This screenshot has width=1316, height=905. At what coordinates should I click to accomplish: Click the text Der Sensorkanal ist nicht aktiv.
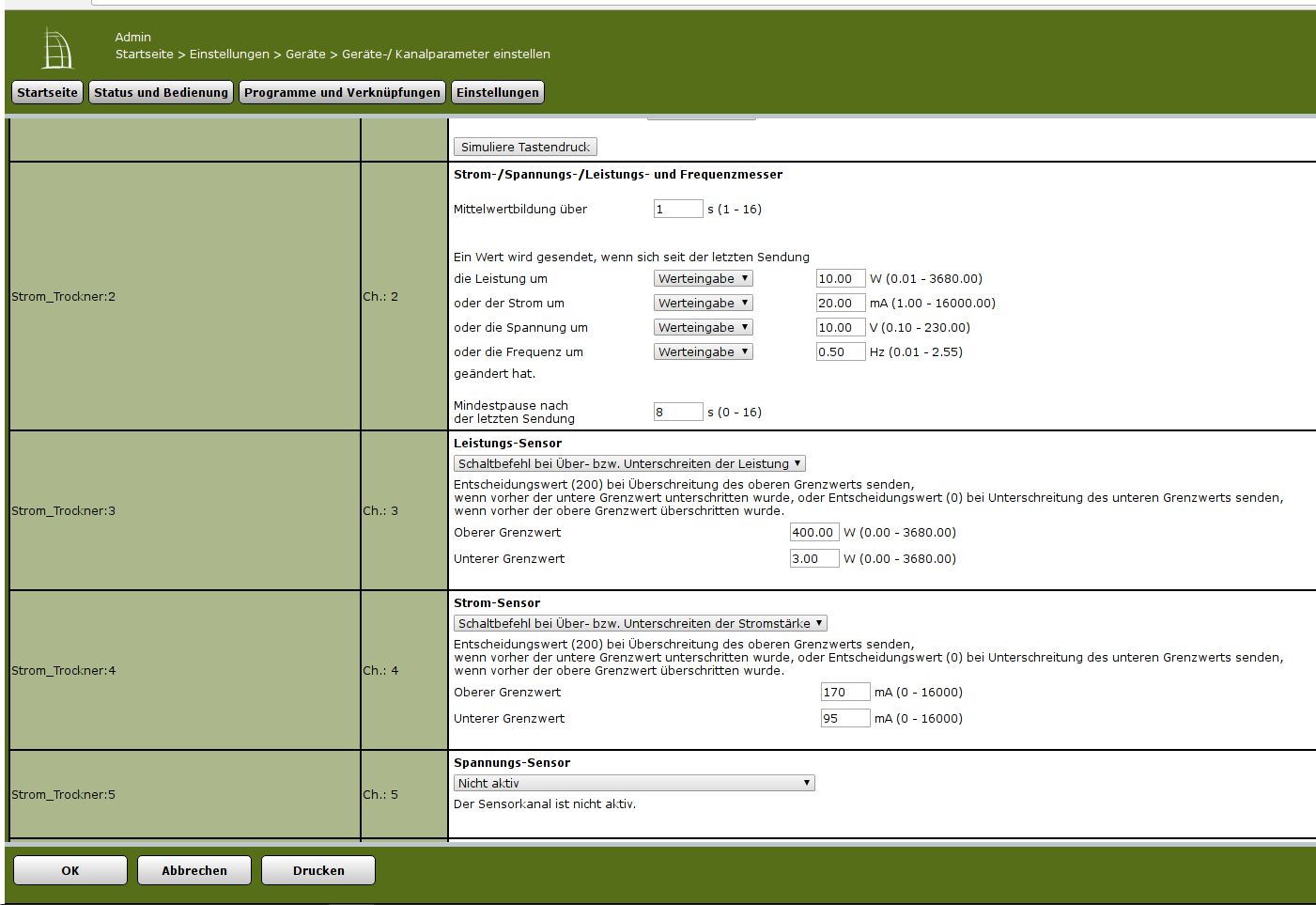545,804
